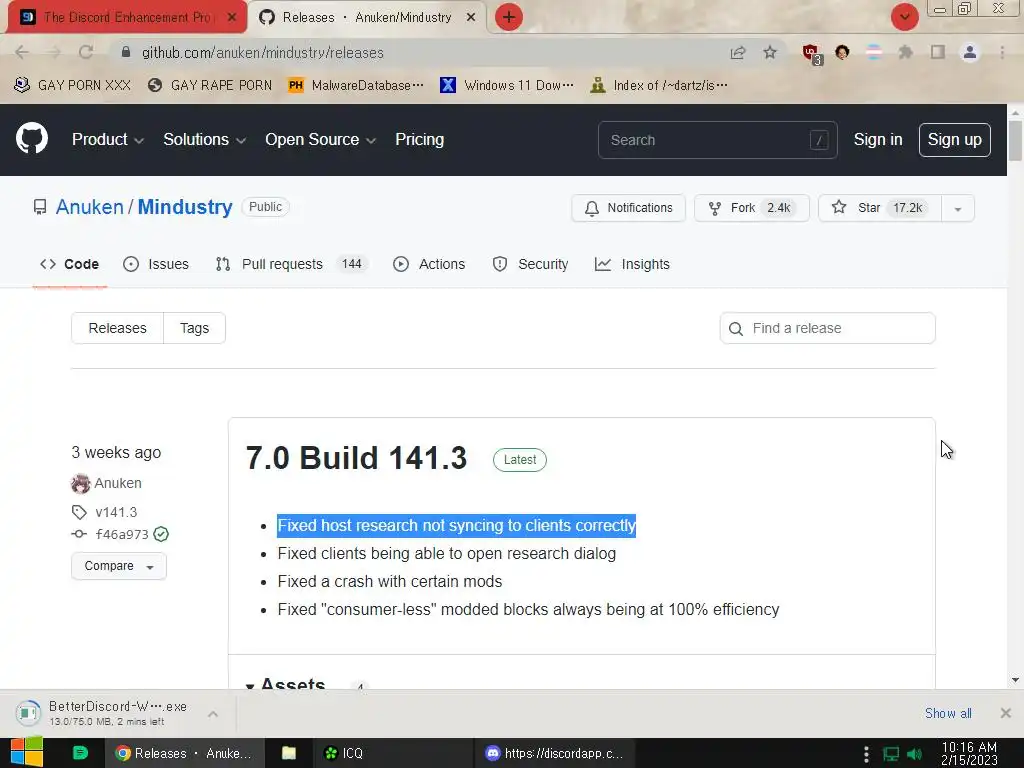1024x768 pixels.
Task: Select the Code tab
Action: pyautogui.click(x=70, y=264)
